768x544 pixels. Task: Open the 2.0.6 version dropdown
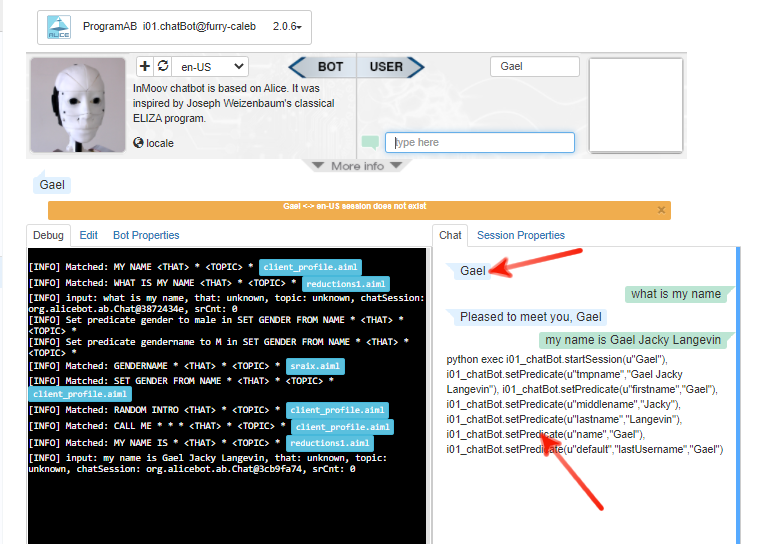tap(287, 26)
